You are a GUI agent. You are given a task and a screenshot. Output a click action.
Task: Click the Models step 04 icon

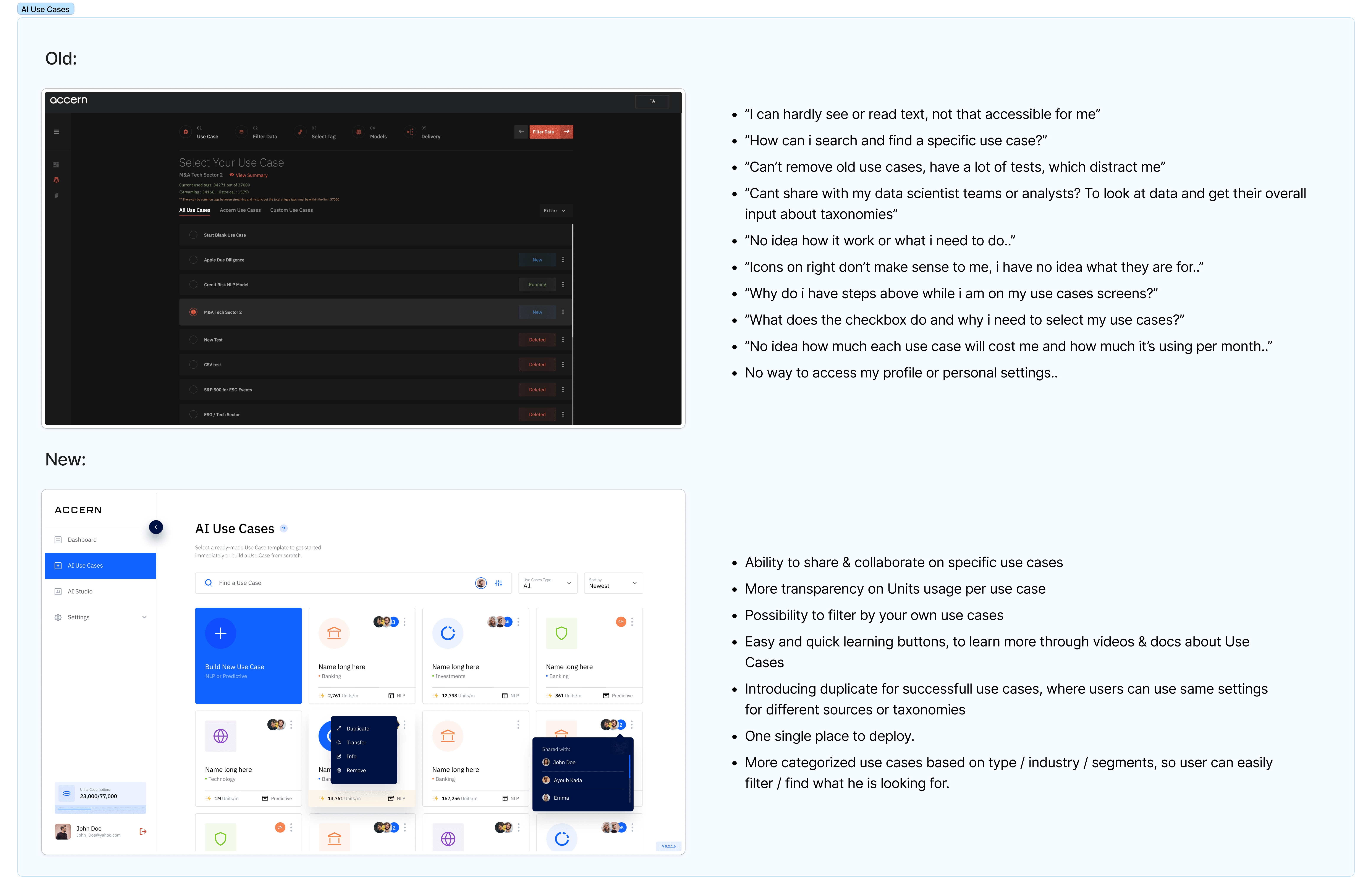(359, 132)
